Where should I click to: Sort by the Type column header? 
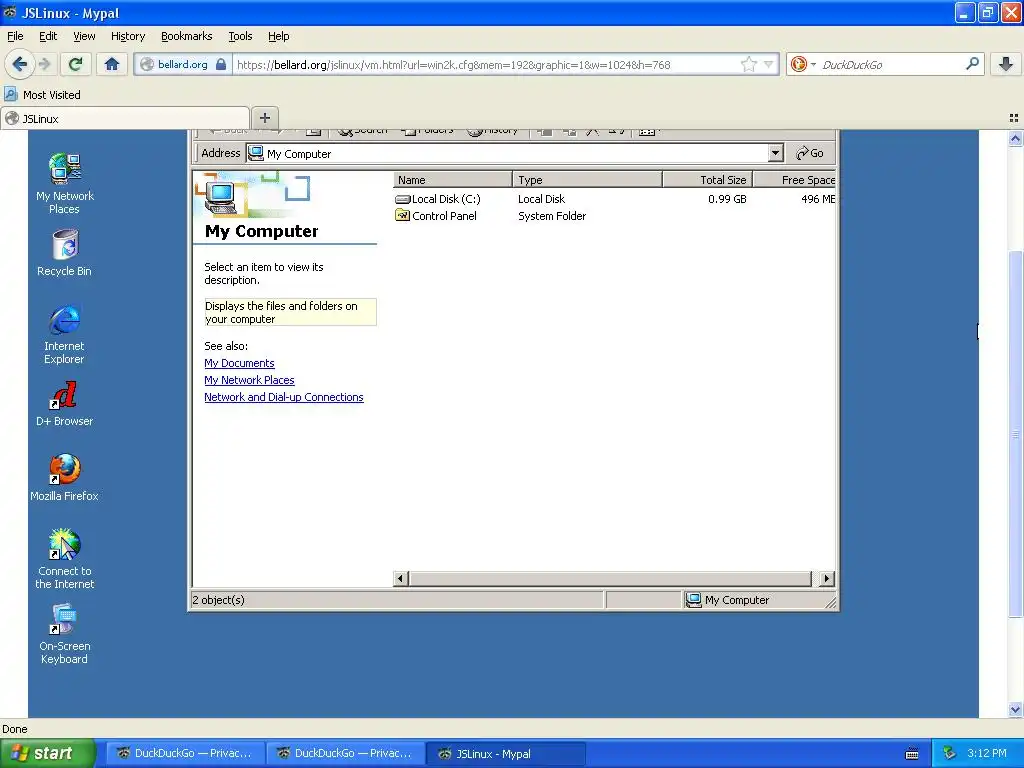pyautogui.click(x=588, y=180)
